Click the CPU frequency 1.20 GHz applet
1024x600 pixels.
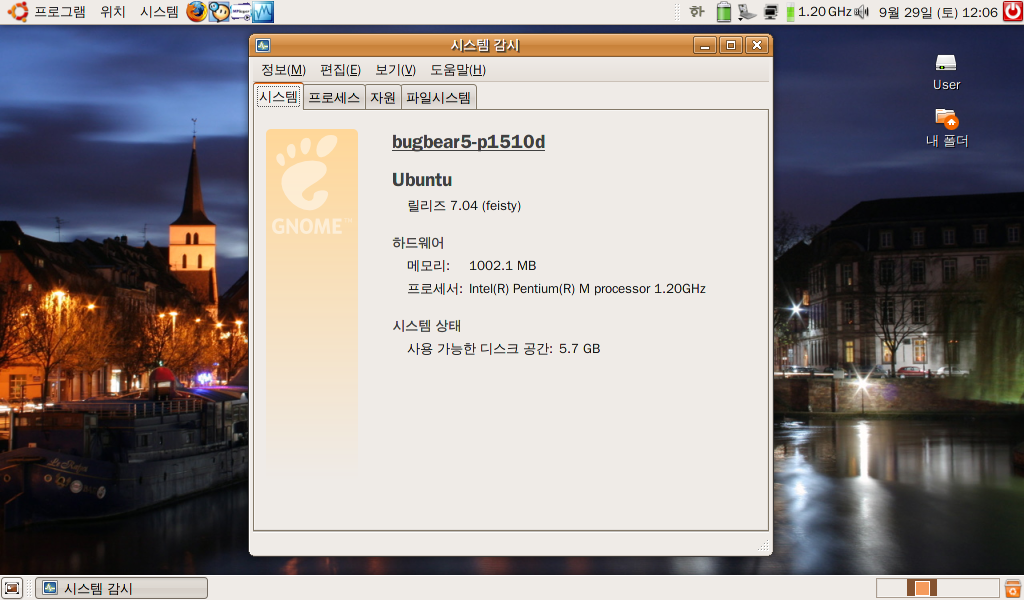tap(819, 12)
